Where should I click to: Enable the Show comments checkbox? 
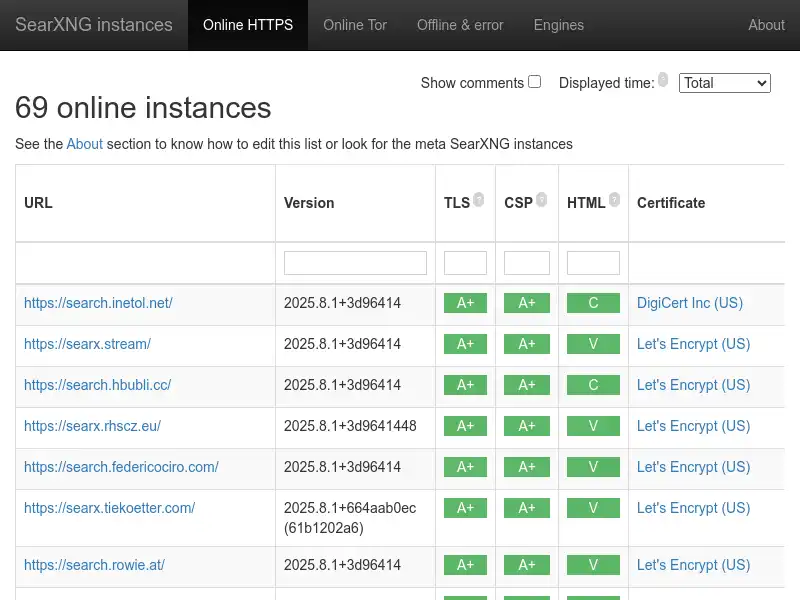534,82
